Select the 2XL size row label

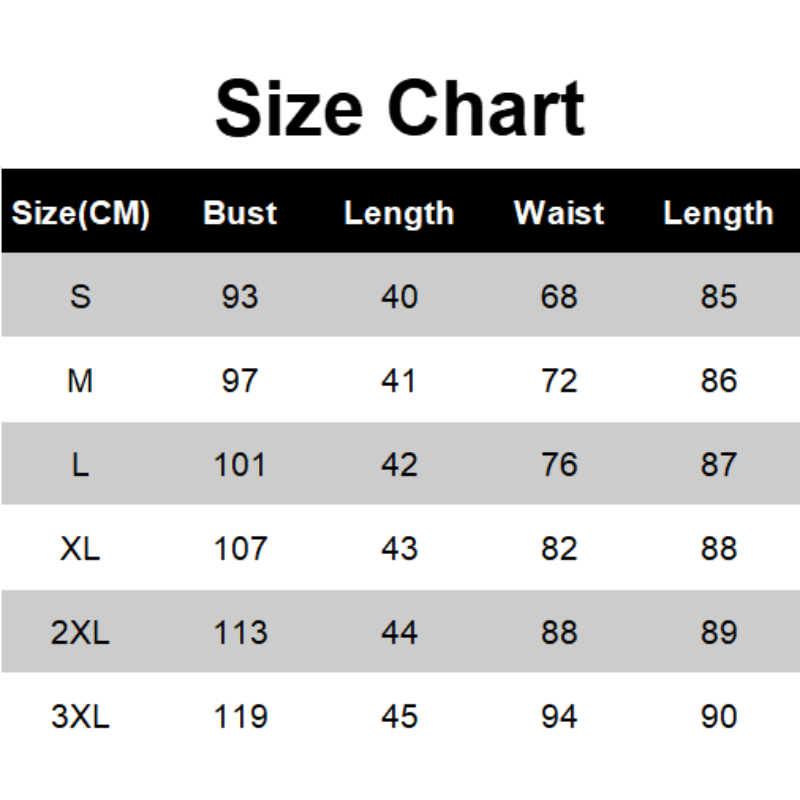click(80, 633)
